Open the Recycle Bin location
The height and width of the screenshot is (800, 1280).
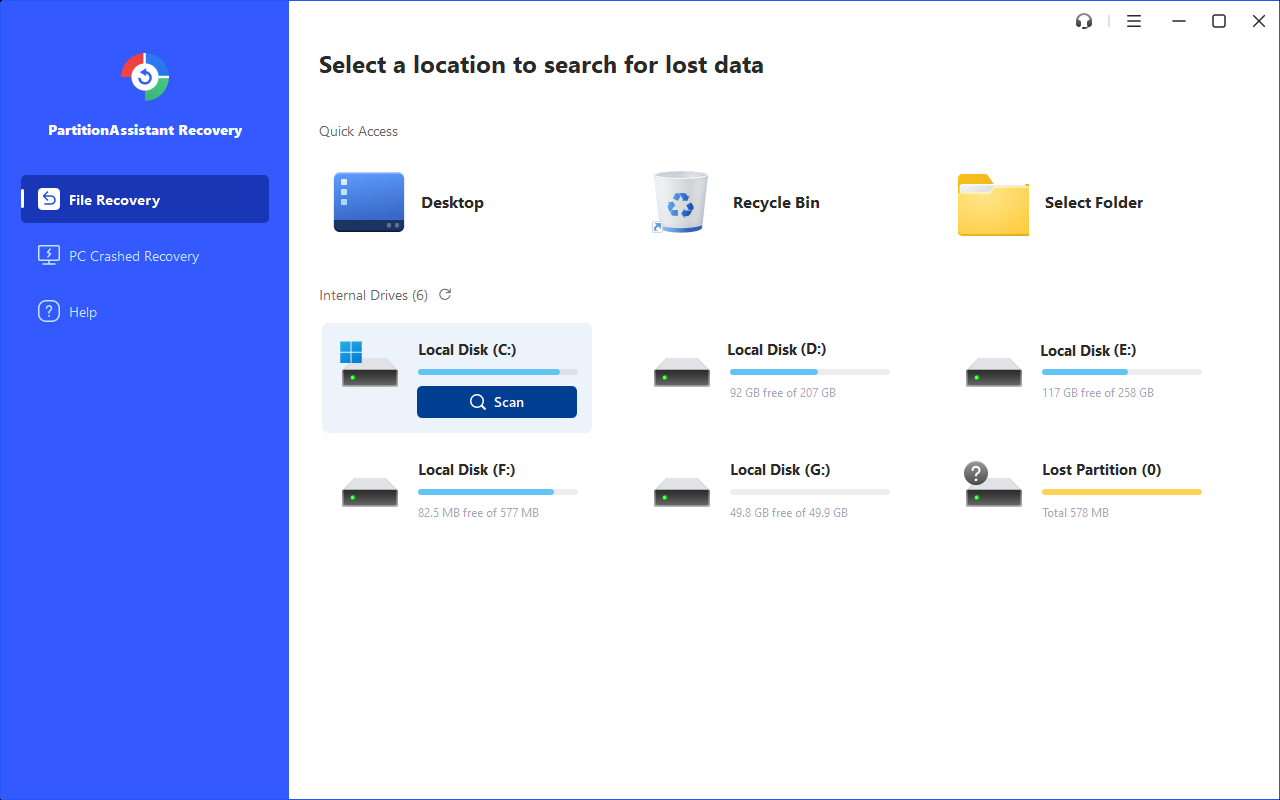(x=680, y=201)
